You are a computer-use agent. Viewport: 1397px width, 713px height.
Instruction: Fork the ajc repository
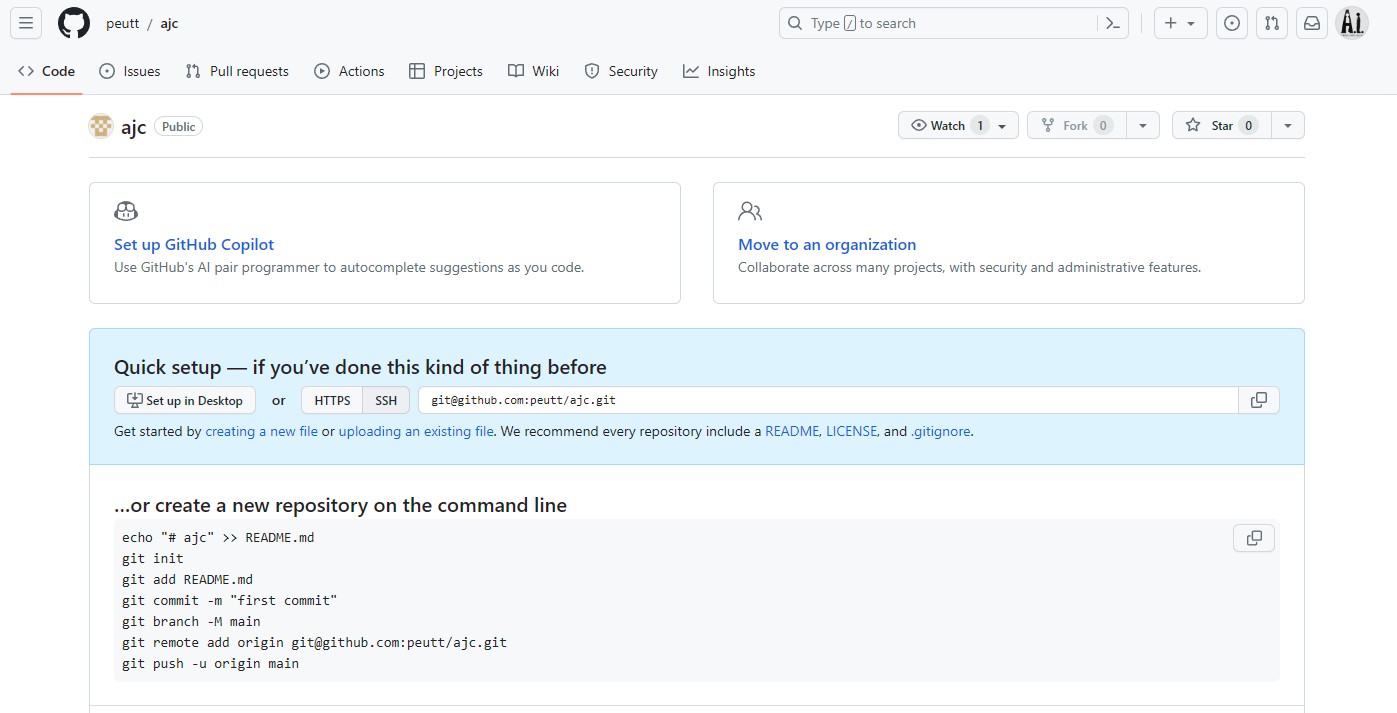tap(1076, 125)
